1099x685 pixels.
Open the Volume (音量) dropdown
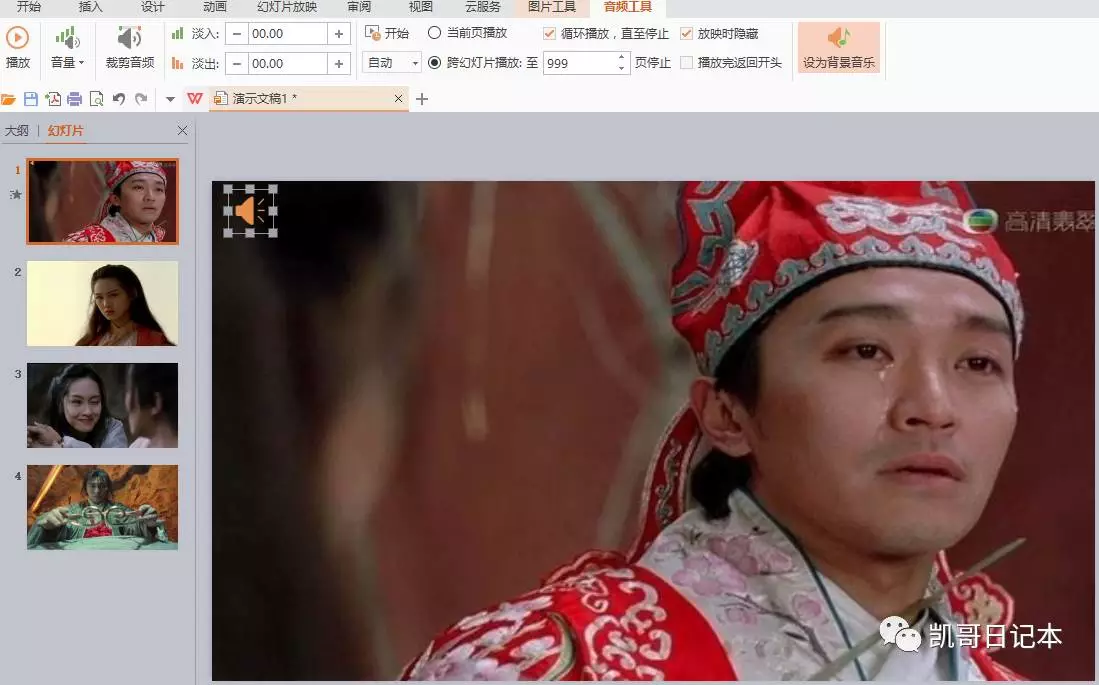pos(67,48)
